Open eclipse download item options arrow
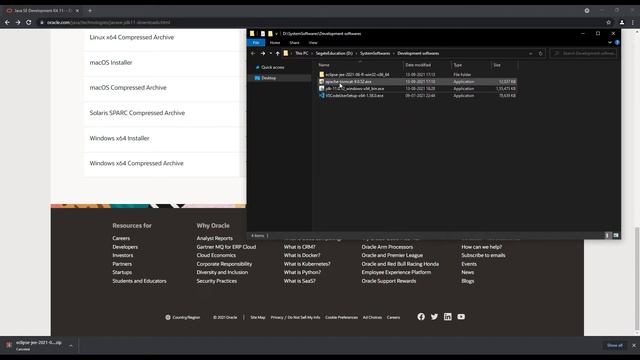 (71, 346)
